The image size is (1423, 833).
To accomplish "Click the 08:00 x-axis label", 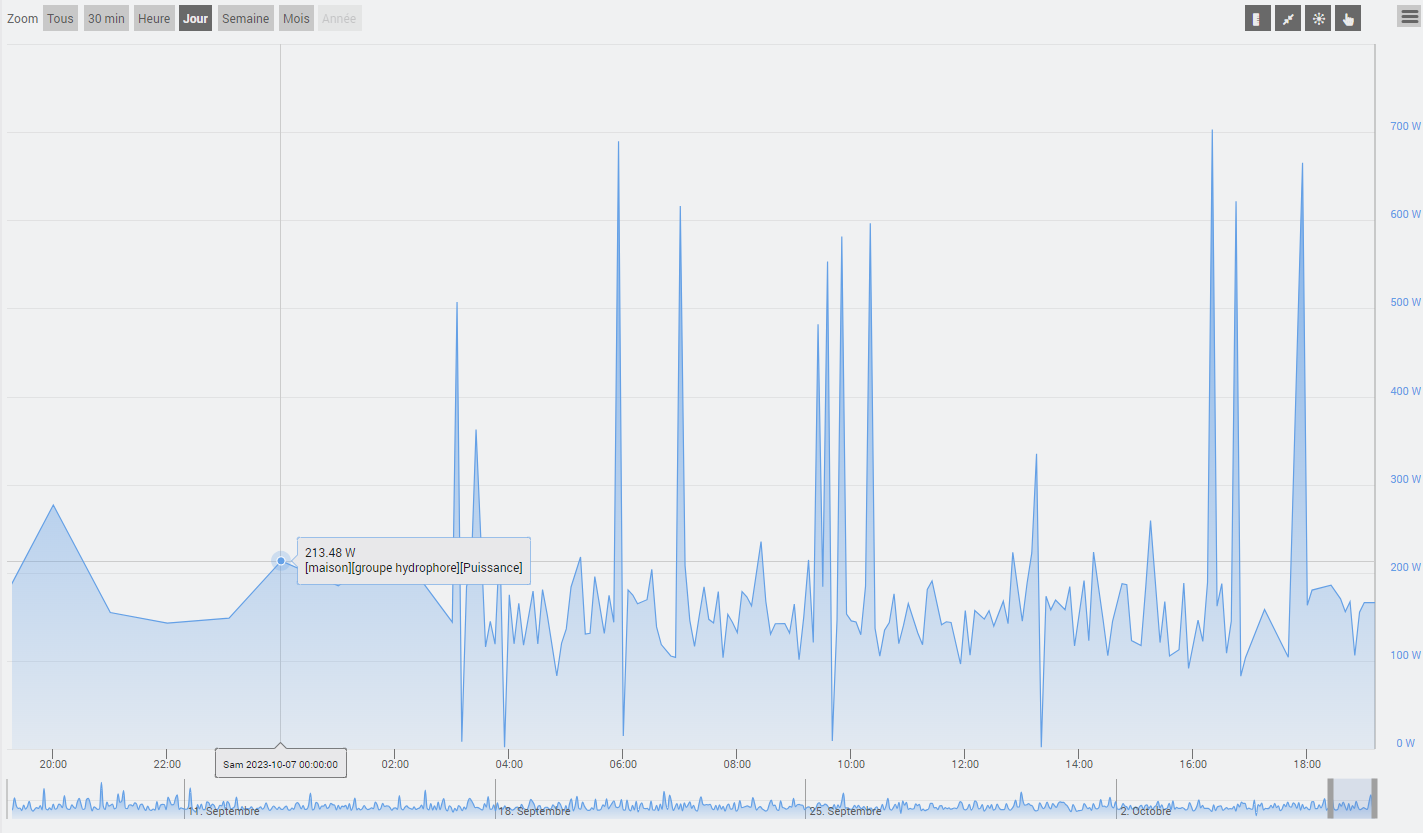I will (736, 764).
